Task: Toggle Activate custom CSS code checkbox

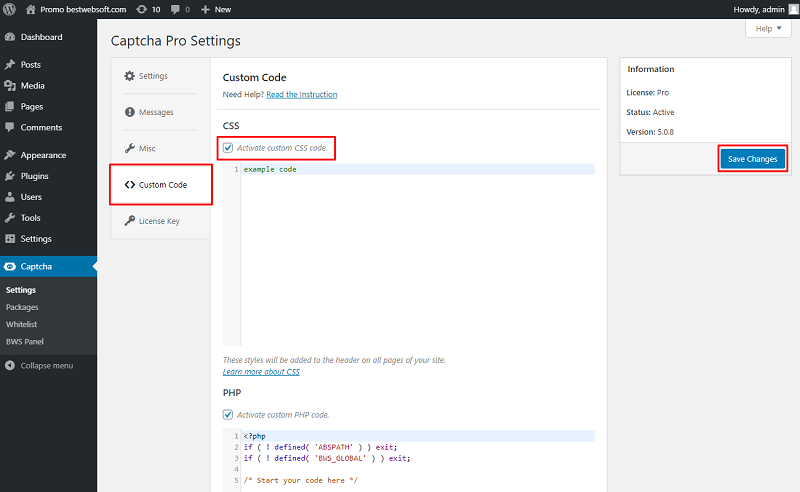Action: pos(228,148)
